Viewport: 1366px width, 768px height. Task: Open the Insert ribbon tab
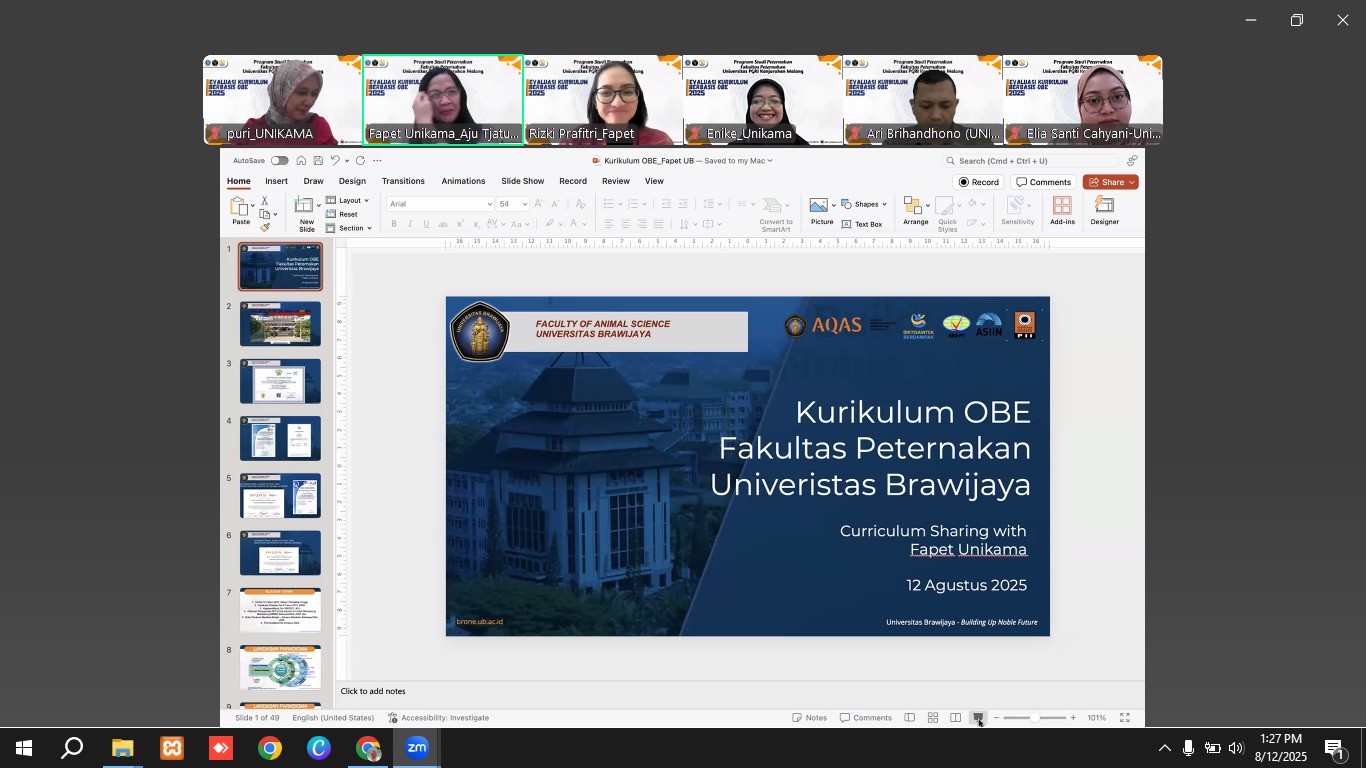(x=276, y=181)
